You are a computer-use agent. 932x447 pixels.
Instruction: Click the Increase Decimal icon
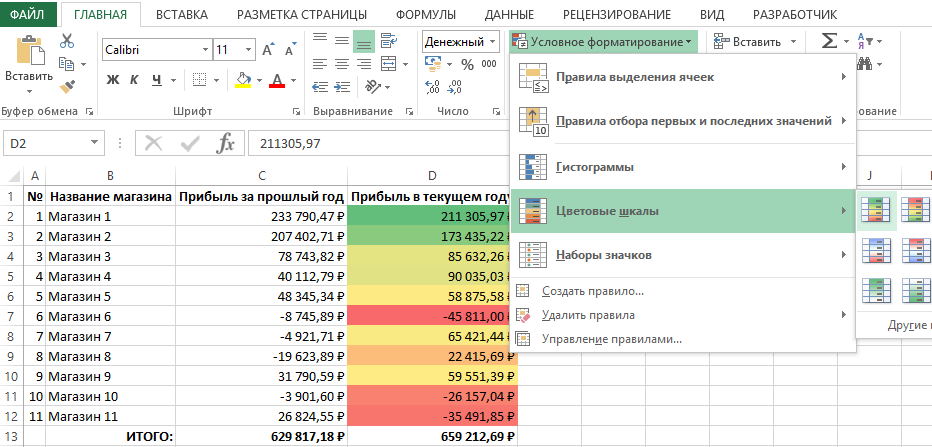(432, 87)
